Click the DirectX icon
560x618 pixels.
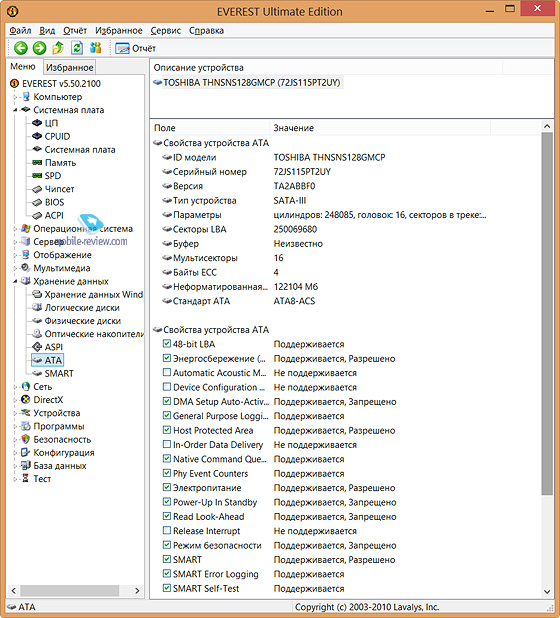coord(26,400)
